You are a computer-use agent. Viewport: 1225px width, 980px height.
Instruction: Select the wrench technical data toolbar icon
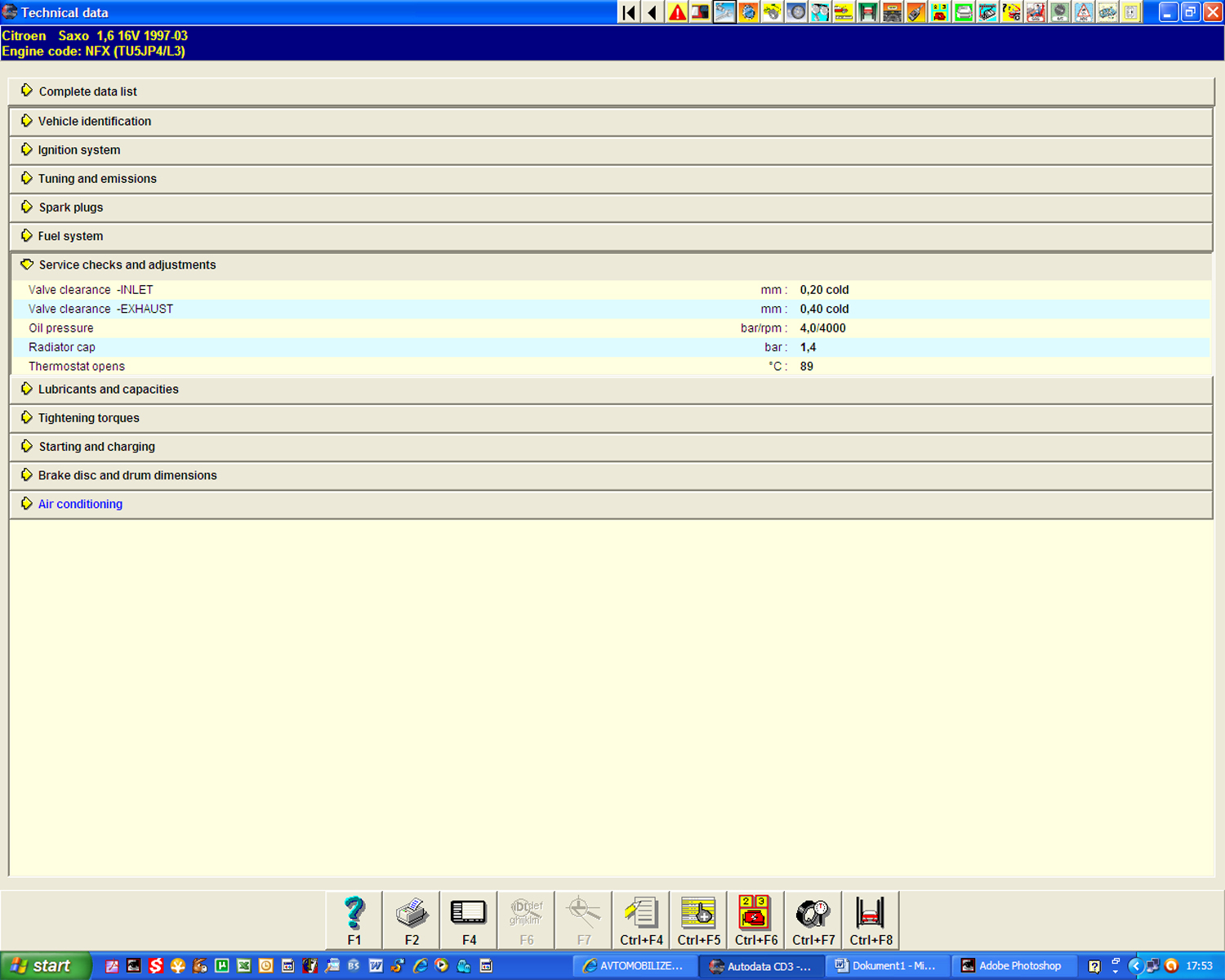(x=724, y=12)
